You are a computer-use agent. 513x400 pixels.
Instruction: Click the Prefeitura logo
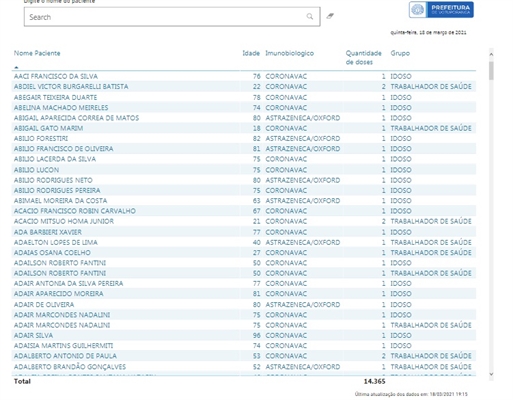[x=441, y=10]
